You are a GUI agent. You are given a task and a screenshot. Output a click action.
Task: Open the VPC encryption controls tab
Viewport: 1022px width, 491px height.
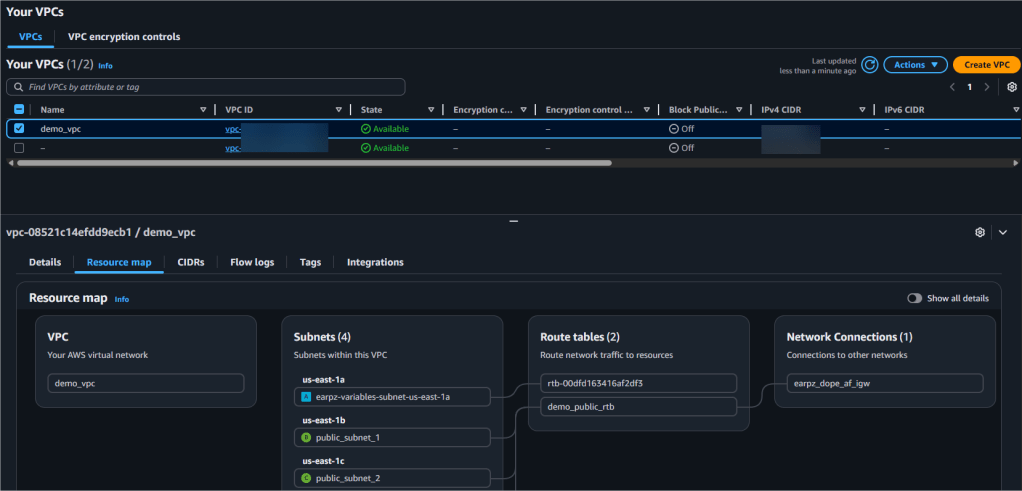coord(124,37)
